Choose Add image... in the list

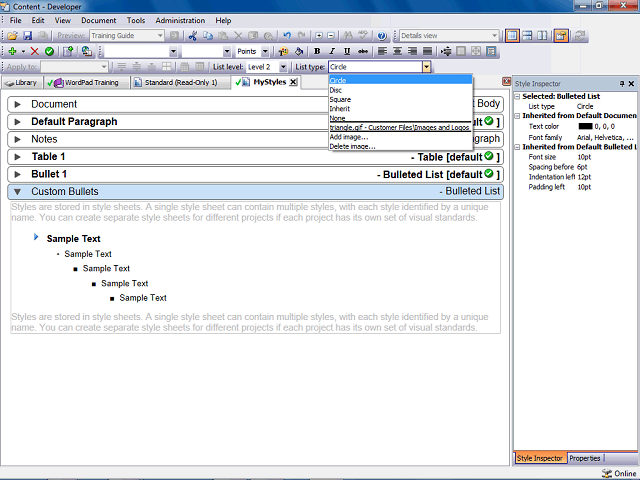[x=400, y=137]
